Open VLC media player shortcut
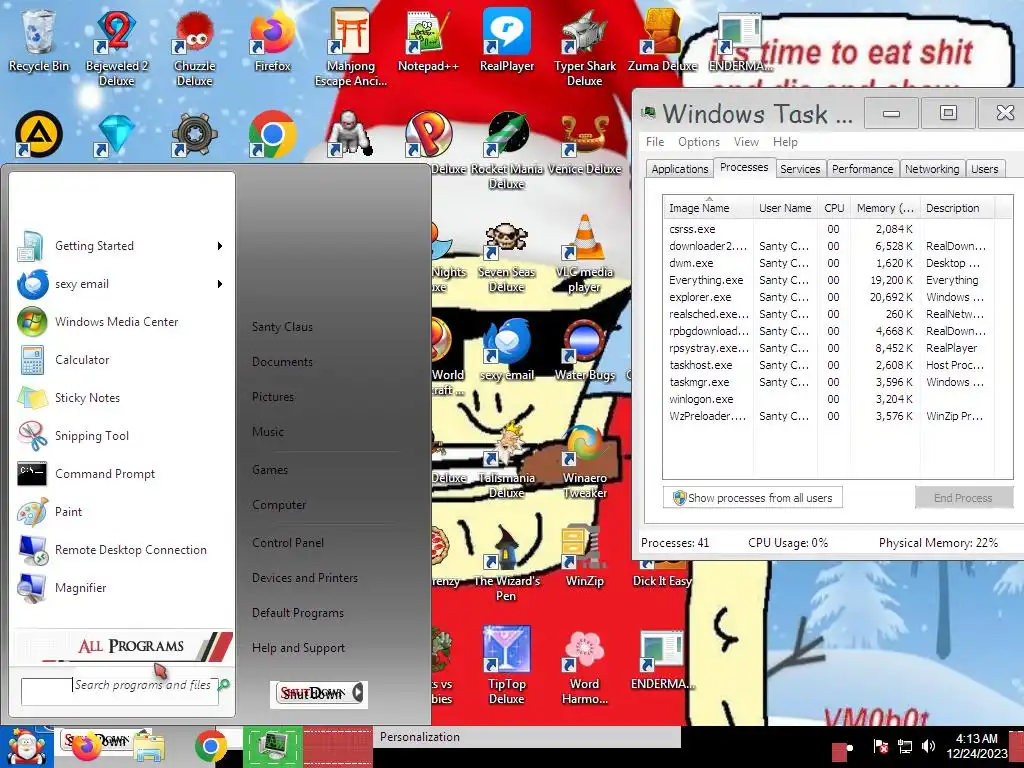This screenshot has height=768, width=1024. [584, 256]
